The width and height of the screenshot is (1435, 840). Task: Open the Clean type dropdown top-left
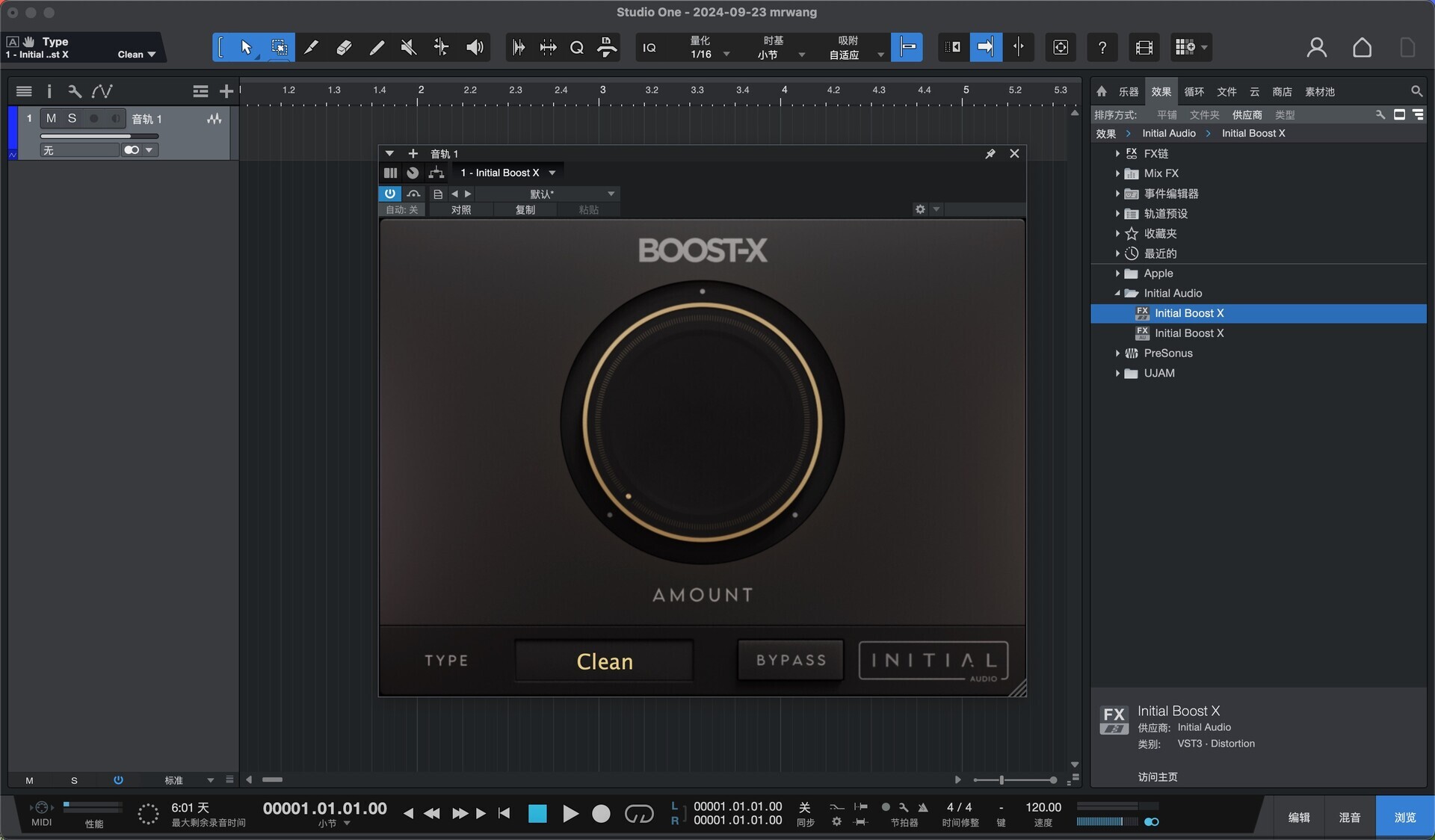pyautogui.click(x=137, y=55)
